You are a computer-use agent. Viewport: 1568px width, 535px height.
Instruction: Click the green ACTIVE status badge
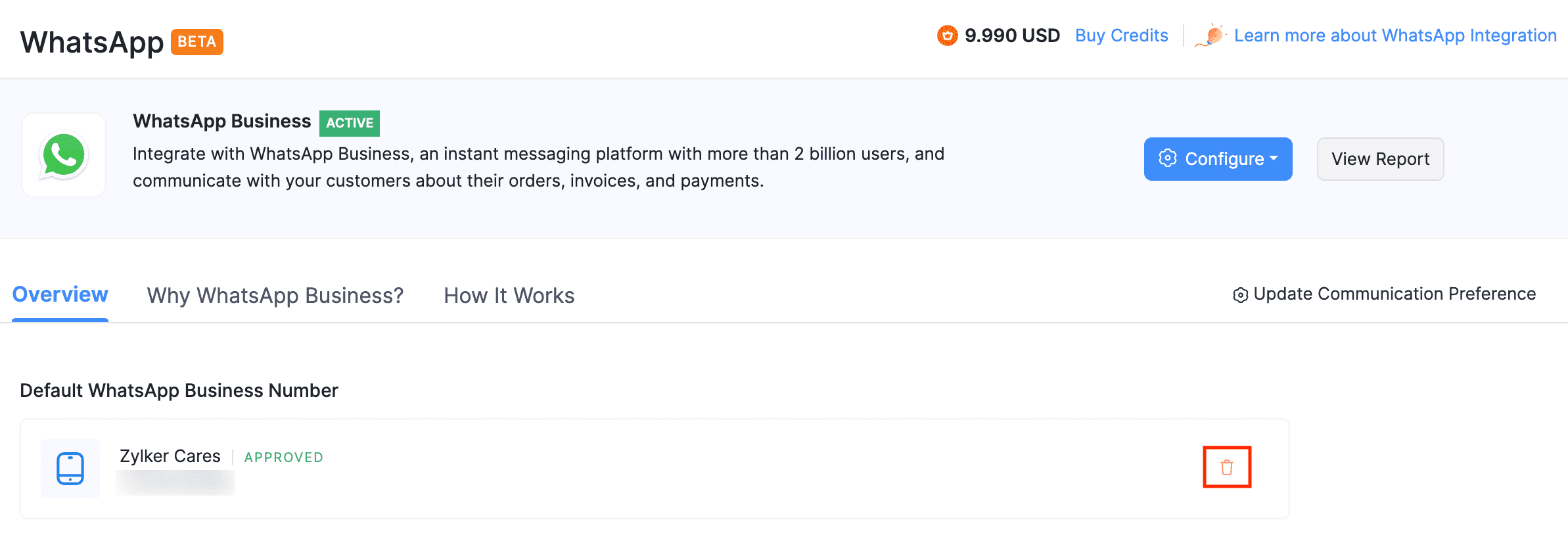(x=350, y=123)
